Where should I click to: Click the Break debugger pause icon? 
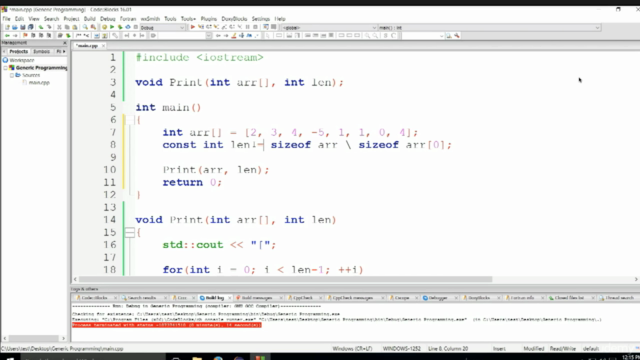pos(247,27)
